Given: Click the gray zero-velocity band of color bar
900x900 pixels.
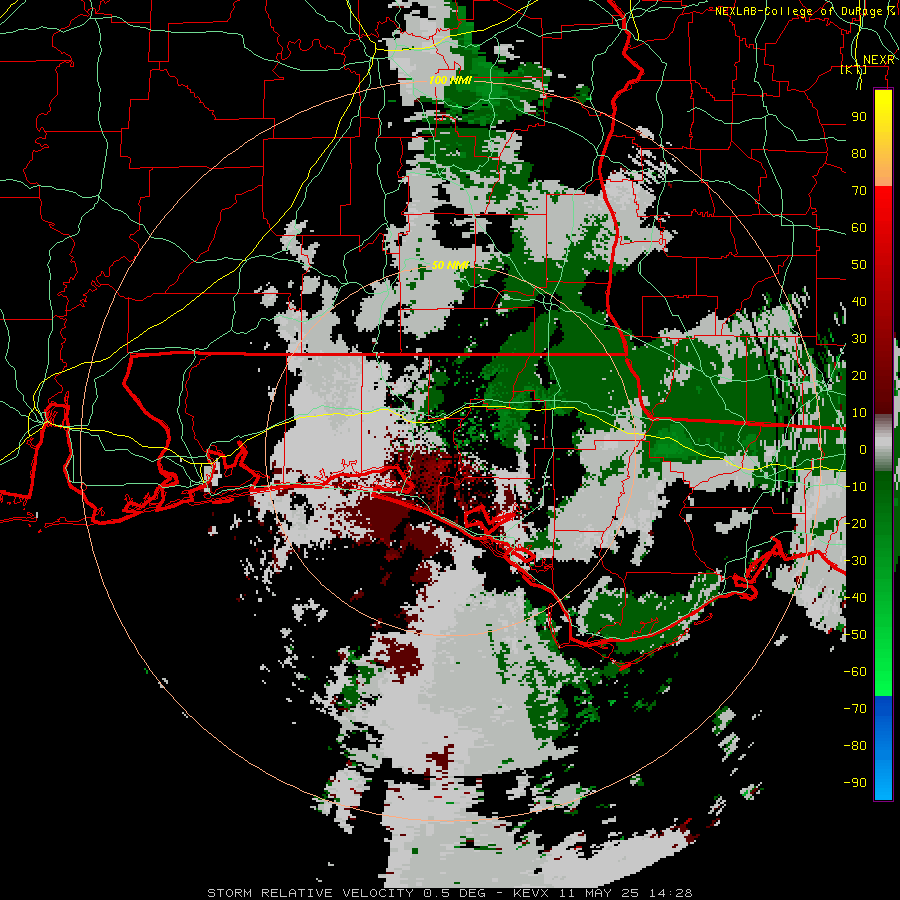Looking at the screenshot, I should [x=883, y=442].
